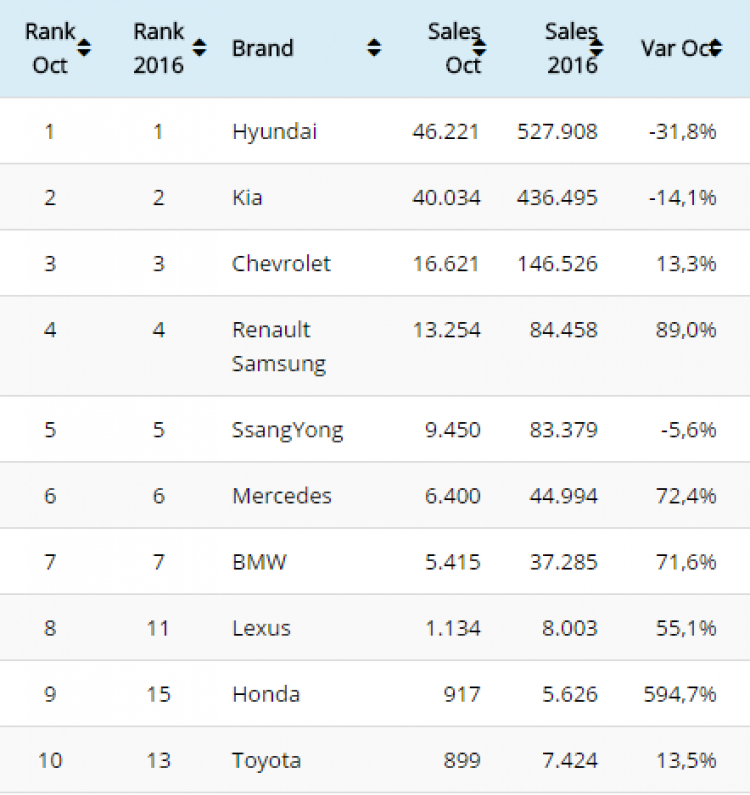Click the BMW brand cell
The width and height of the screenshot is (750, 795).
click(x=259, y=562)
